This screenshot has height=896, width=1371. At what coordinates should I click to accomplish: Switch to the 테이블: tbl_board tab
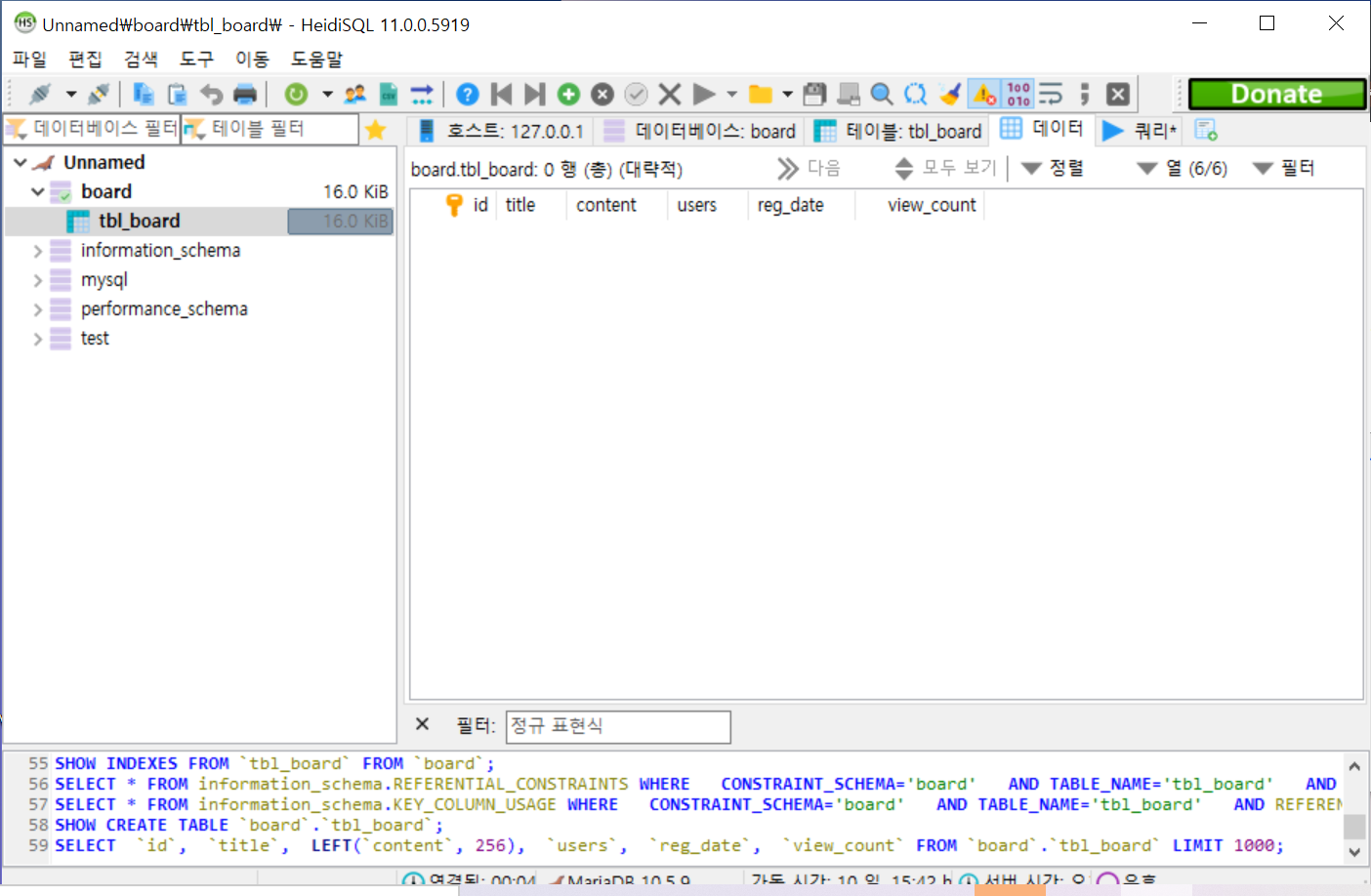898,131
